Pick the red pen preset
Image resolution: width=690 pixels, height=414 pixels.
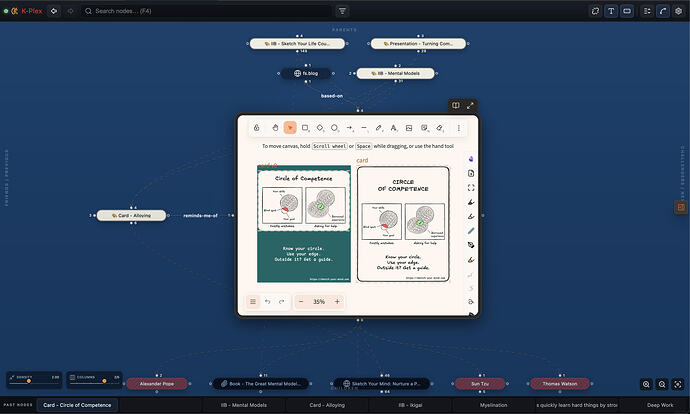pos(471,202)
